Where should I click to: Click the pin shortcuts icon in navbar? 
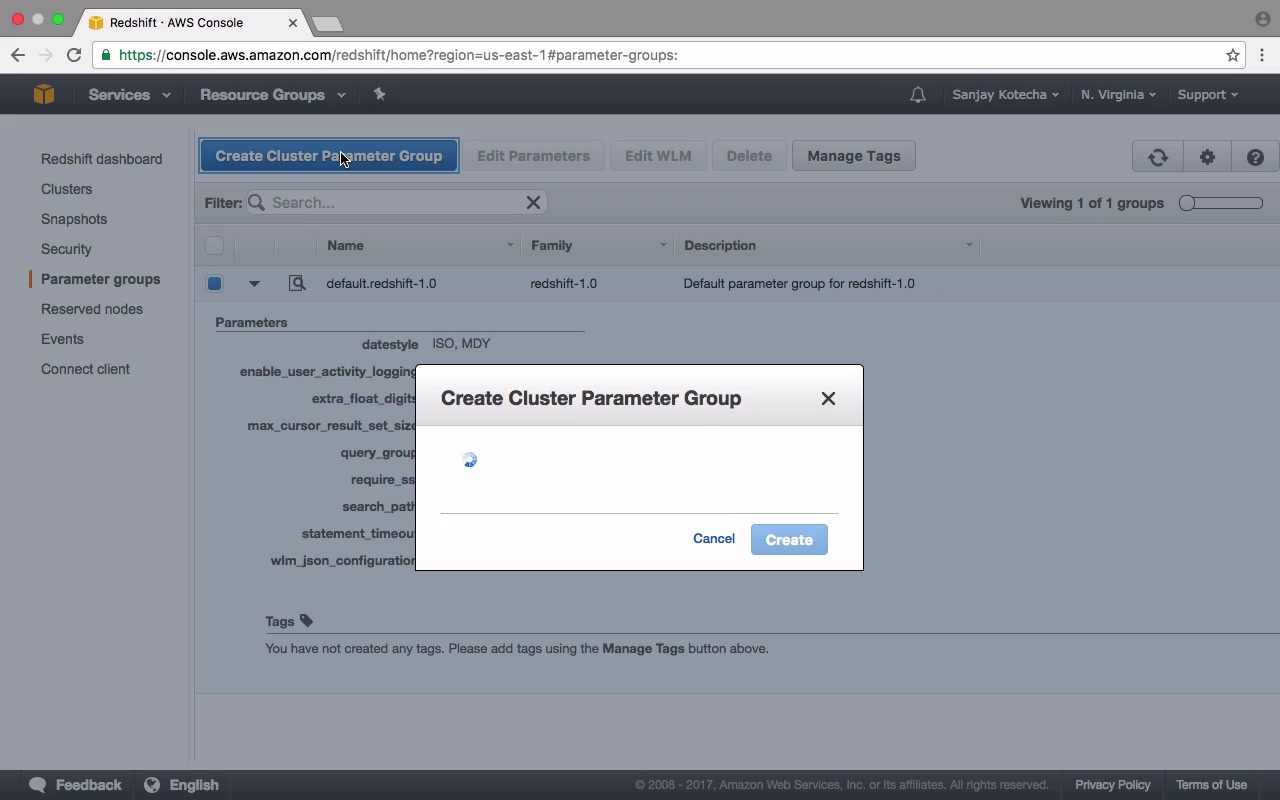[x=379, y=94]
